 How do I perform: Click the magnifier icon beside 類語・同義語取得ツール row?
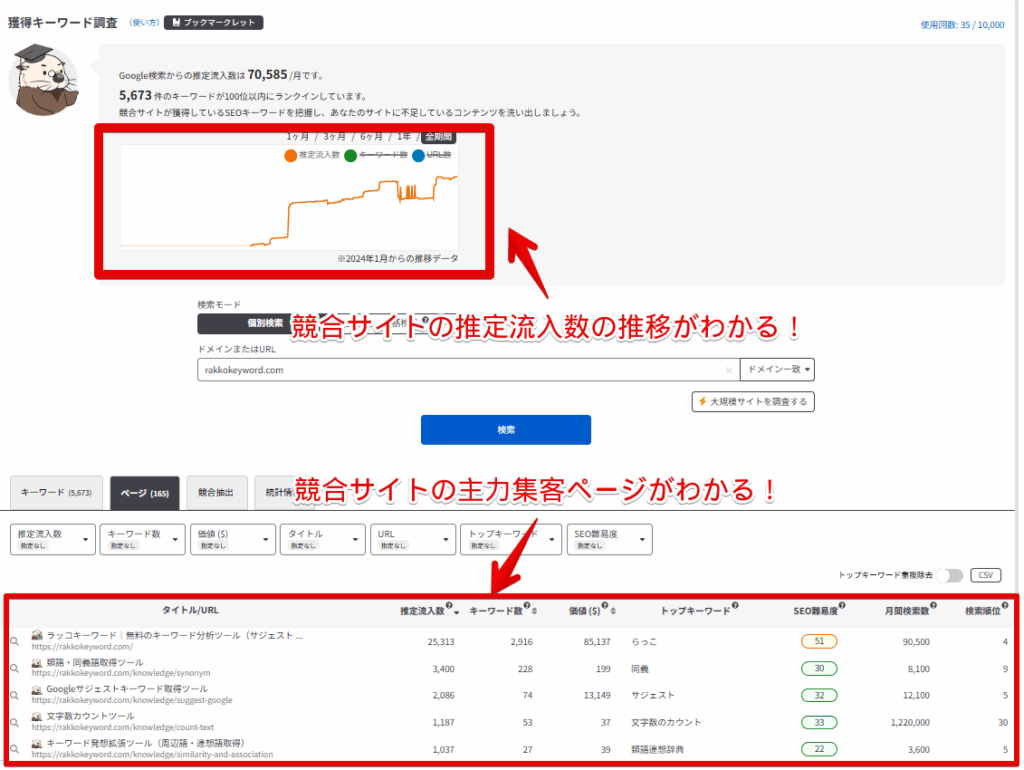point(14,668)
